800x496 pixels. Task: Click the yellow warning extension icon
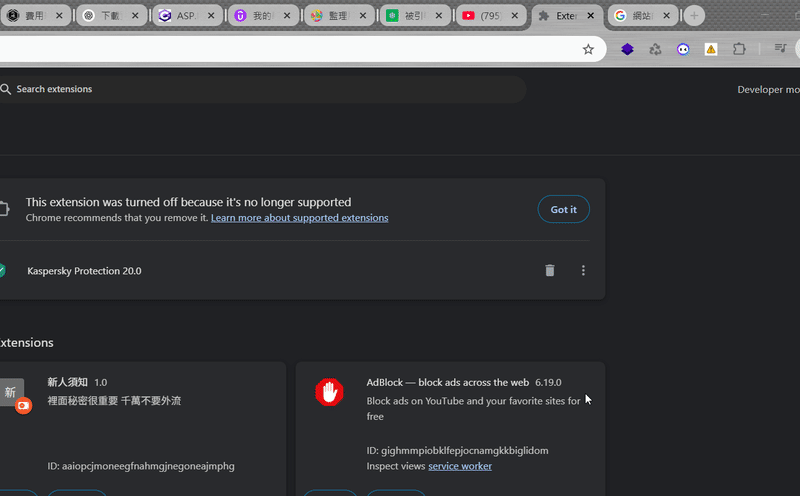click(711, 49)
